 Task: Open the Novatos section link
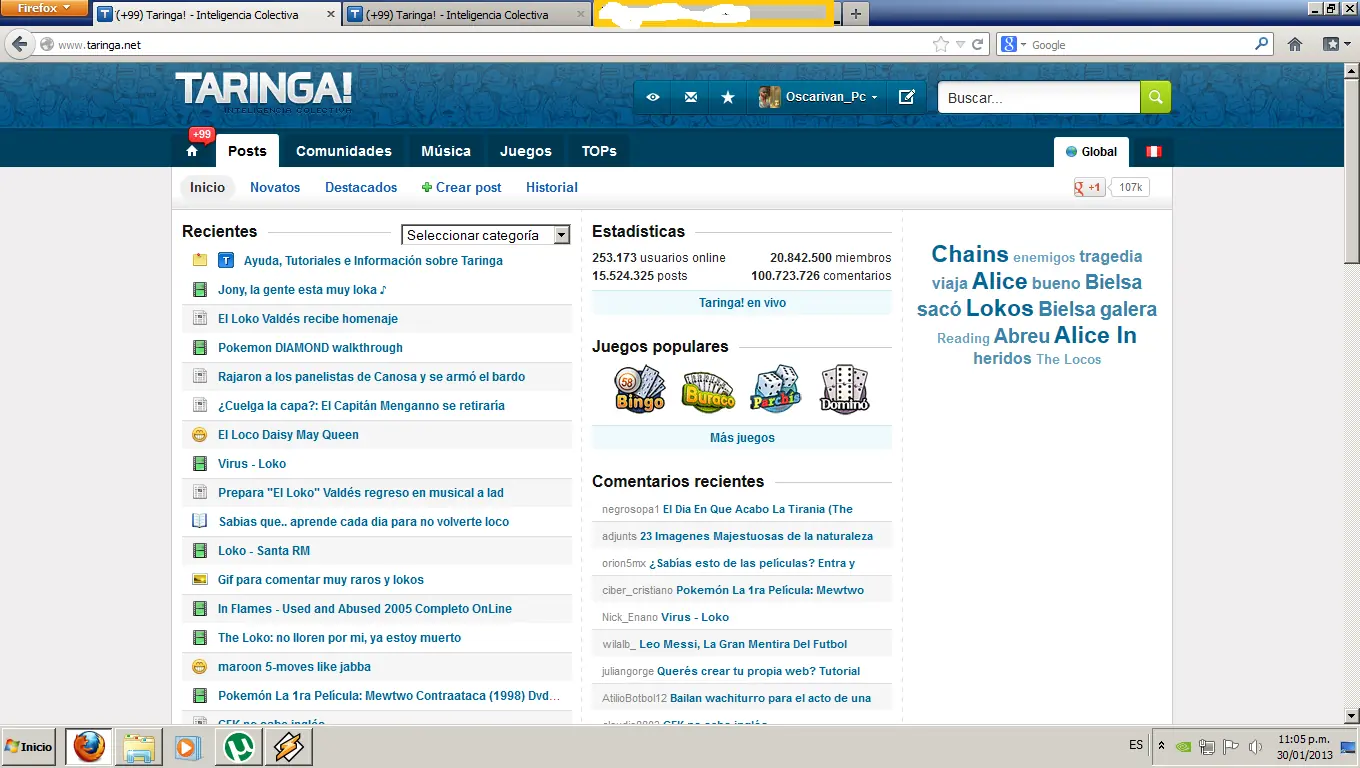point(275,187)
